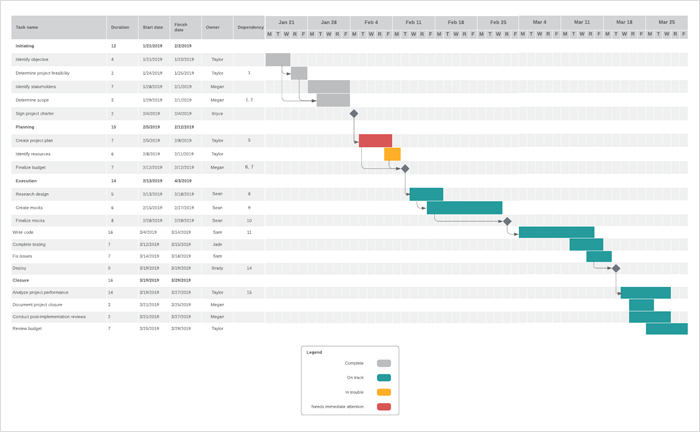Select the Finalize mocks task name
The image size is (700, 432).
[x=30, y=220]
